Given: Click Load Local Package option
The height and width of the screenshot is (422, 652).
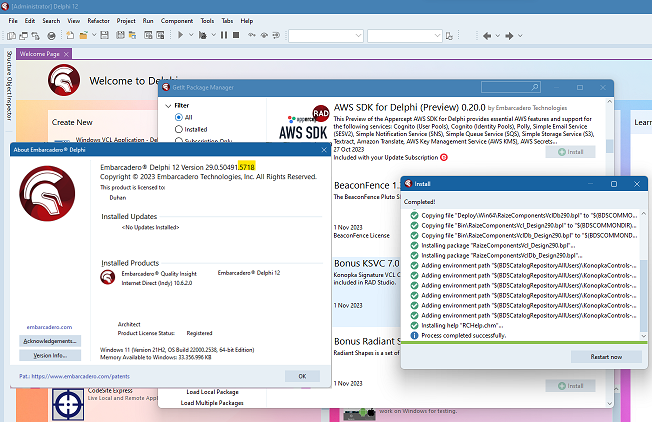Looking at the screenshot, I should [212, 392].
